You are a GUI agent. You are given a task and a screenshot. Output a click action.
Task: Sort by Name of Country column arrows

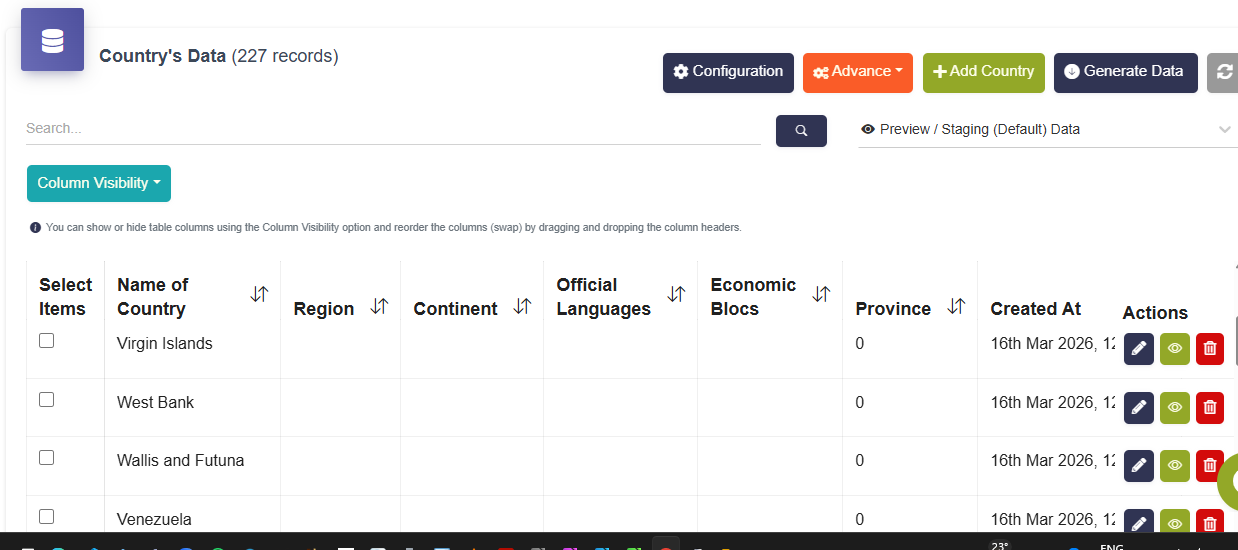tap(259, 294)
